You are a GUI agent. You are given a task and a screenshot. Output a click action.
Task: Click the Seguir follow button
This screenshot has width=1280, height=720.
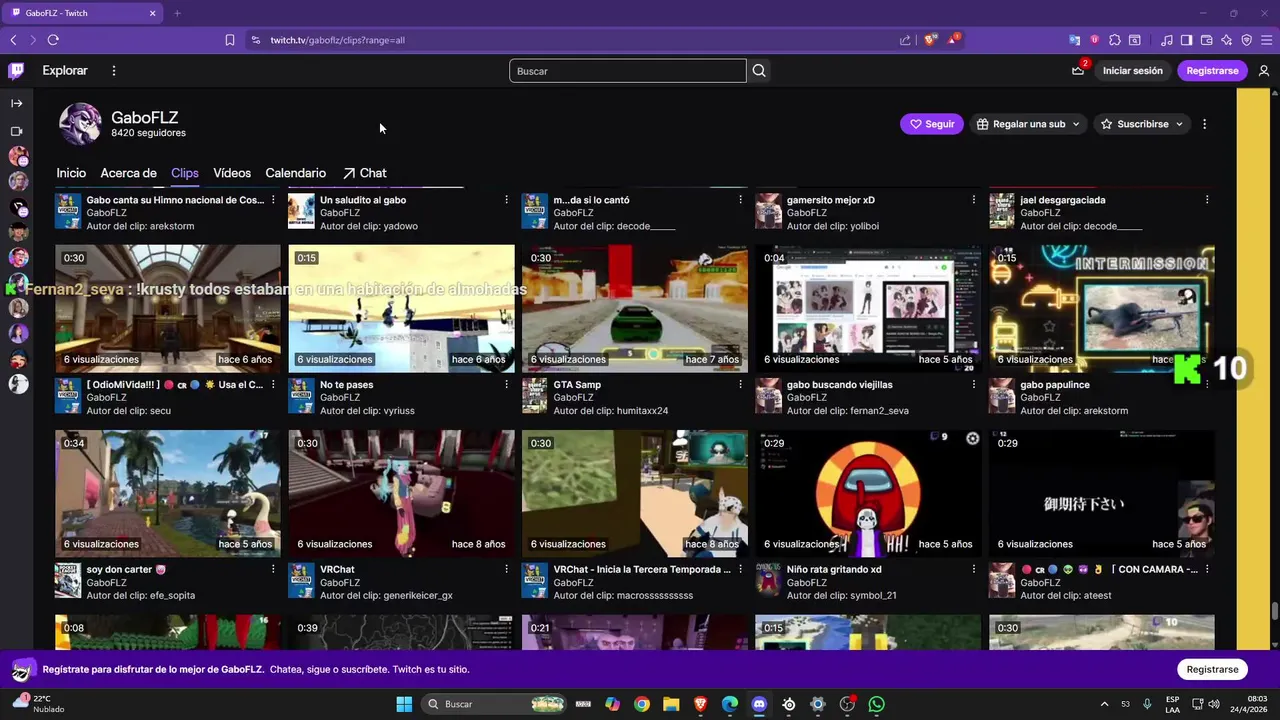tap(932, 124)
